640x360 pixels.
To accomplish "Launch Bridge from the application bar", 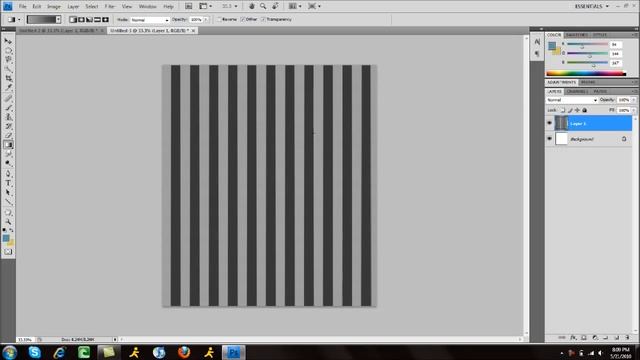I will click(189, 6).
